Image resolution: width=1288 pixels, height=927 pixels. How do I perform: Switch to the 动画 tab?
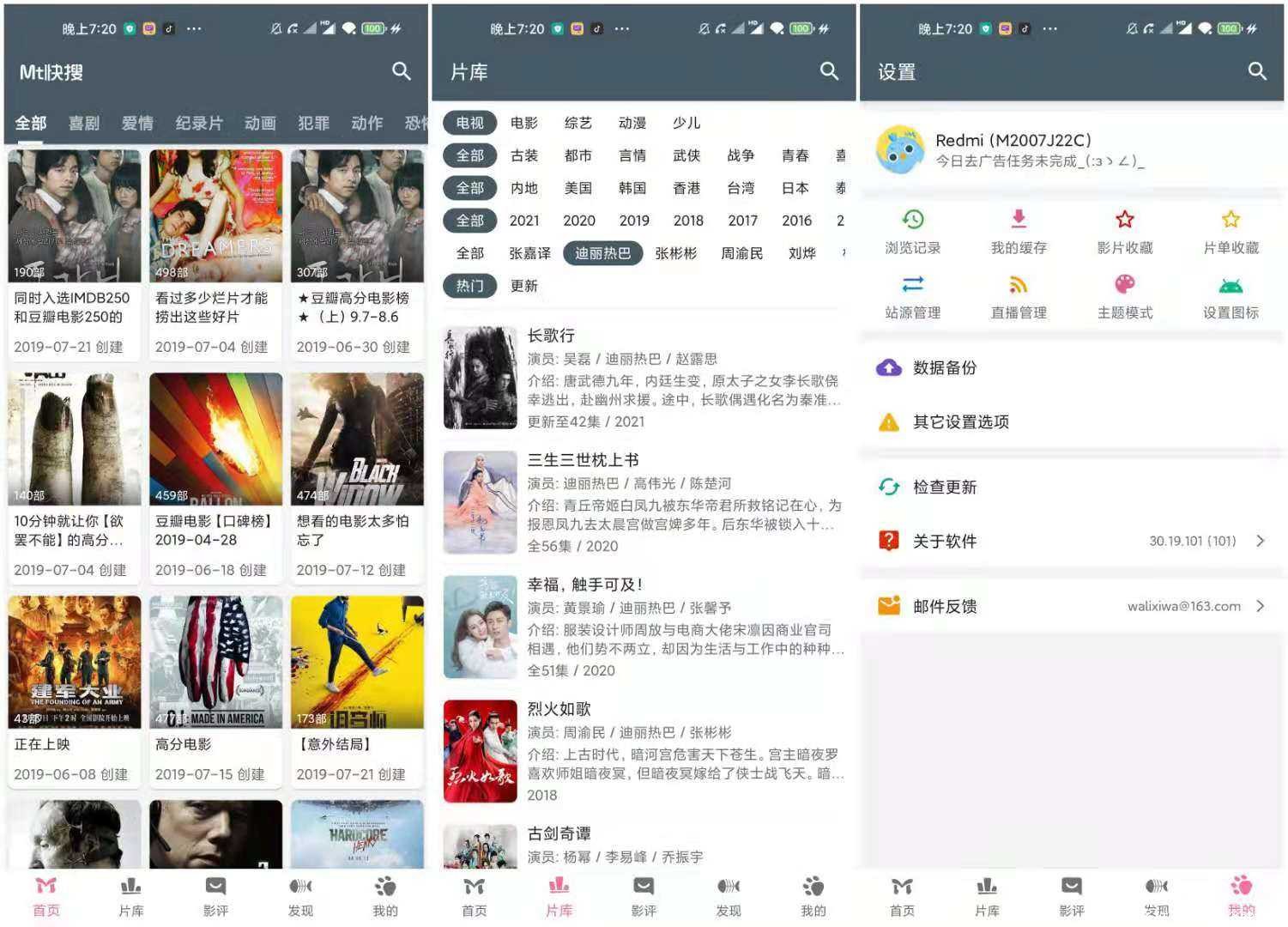[x=260, y=123]
